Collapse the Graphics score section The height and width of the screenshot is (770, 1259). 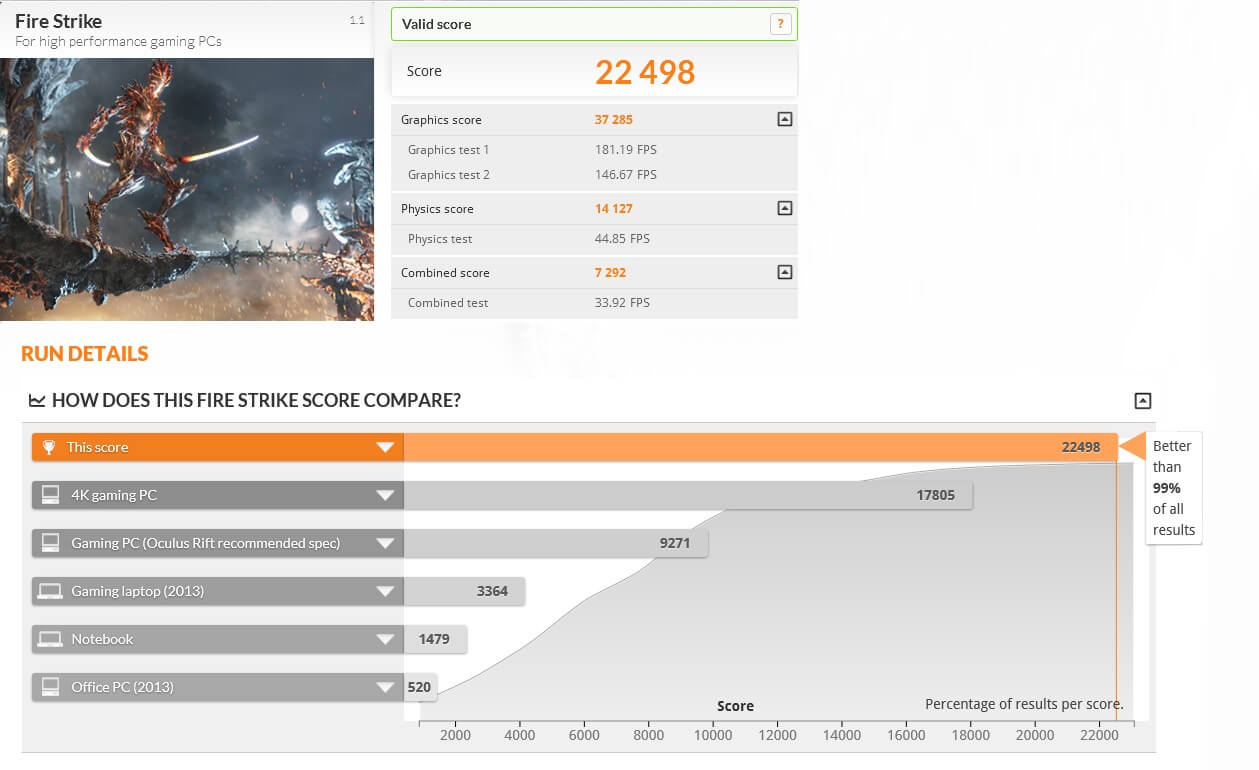pyautogui.click(x=785, y=119)
